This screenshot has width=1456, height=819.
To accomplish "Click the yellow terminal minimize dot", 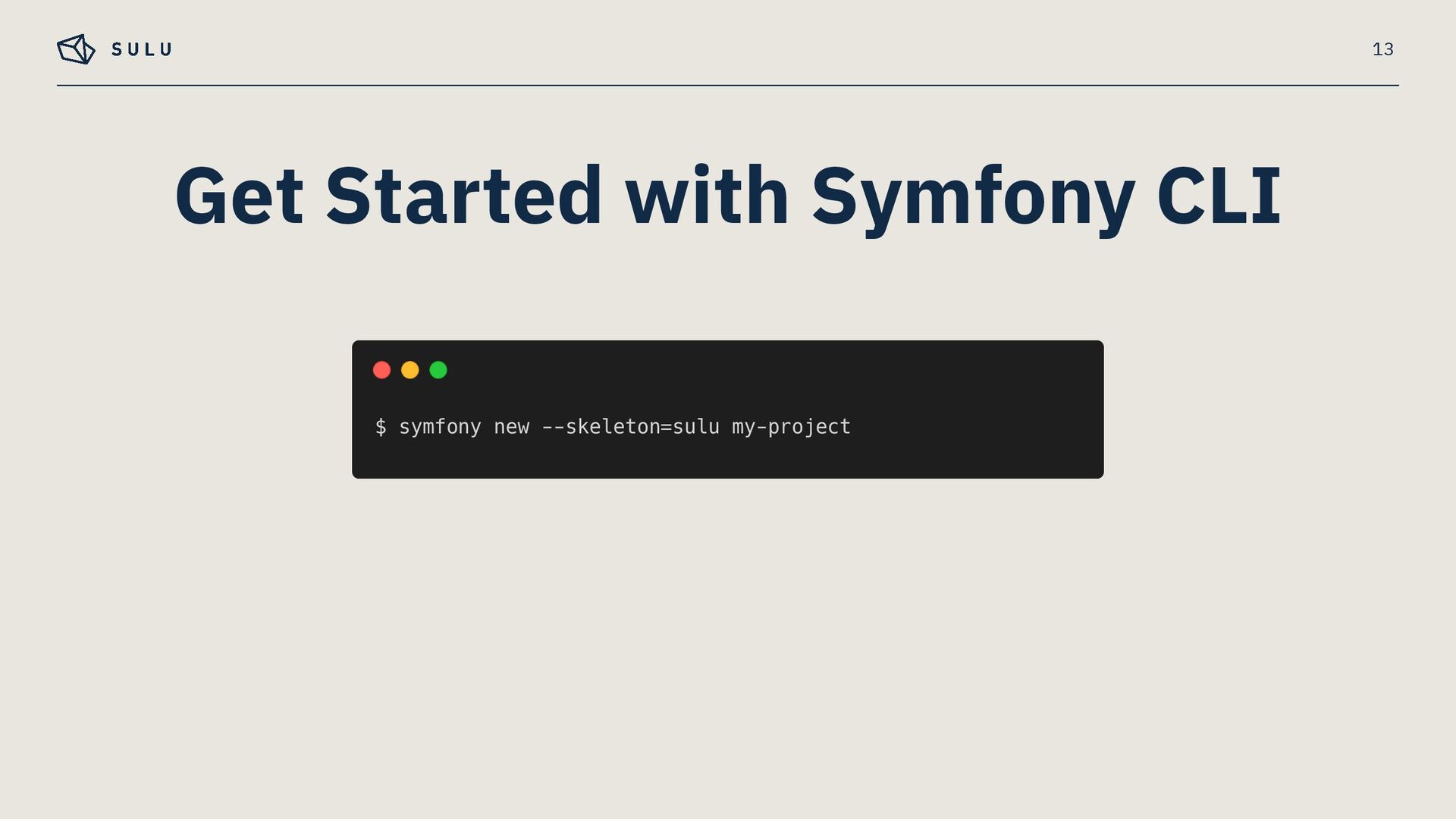I will coord(410,370).
